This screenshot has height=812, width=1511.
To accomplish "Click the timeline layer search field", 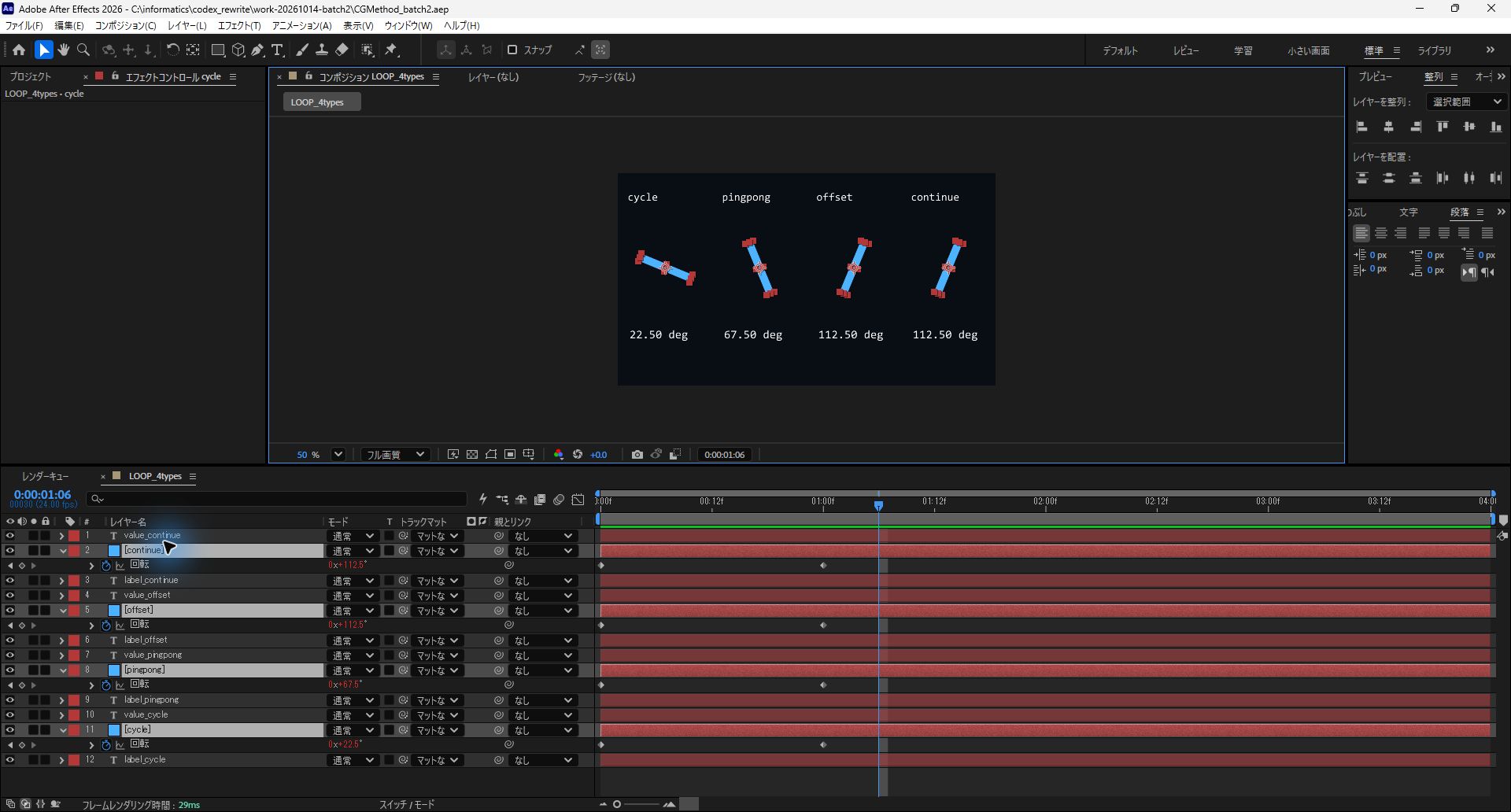I will click(x=277, y=499).
